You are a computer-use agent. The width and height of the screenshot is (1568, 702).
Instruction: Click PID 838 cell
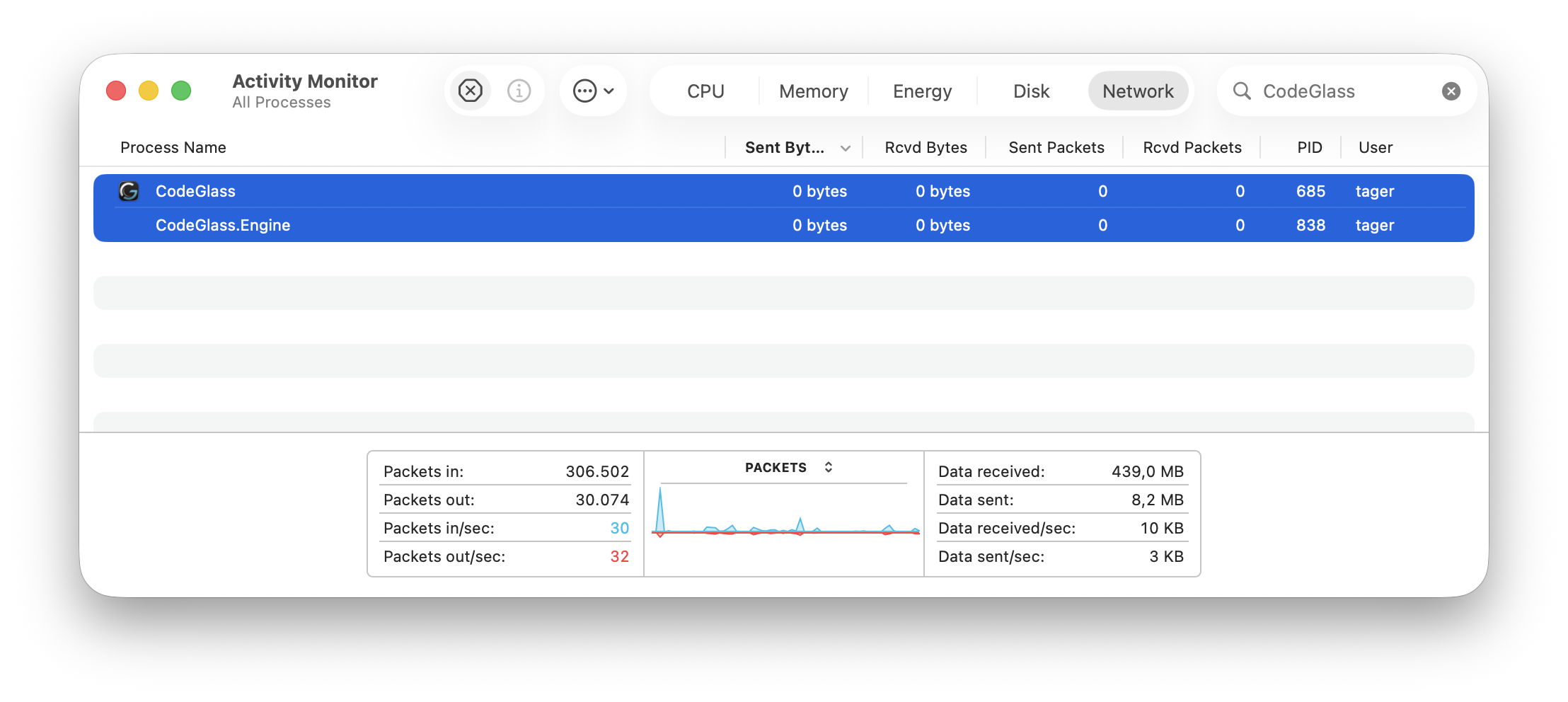pos(1310,225)
